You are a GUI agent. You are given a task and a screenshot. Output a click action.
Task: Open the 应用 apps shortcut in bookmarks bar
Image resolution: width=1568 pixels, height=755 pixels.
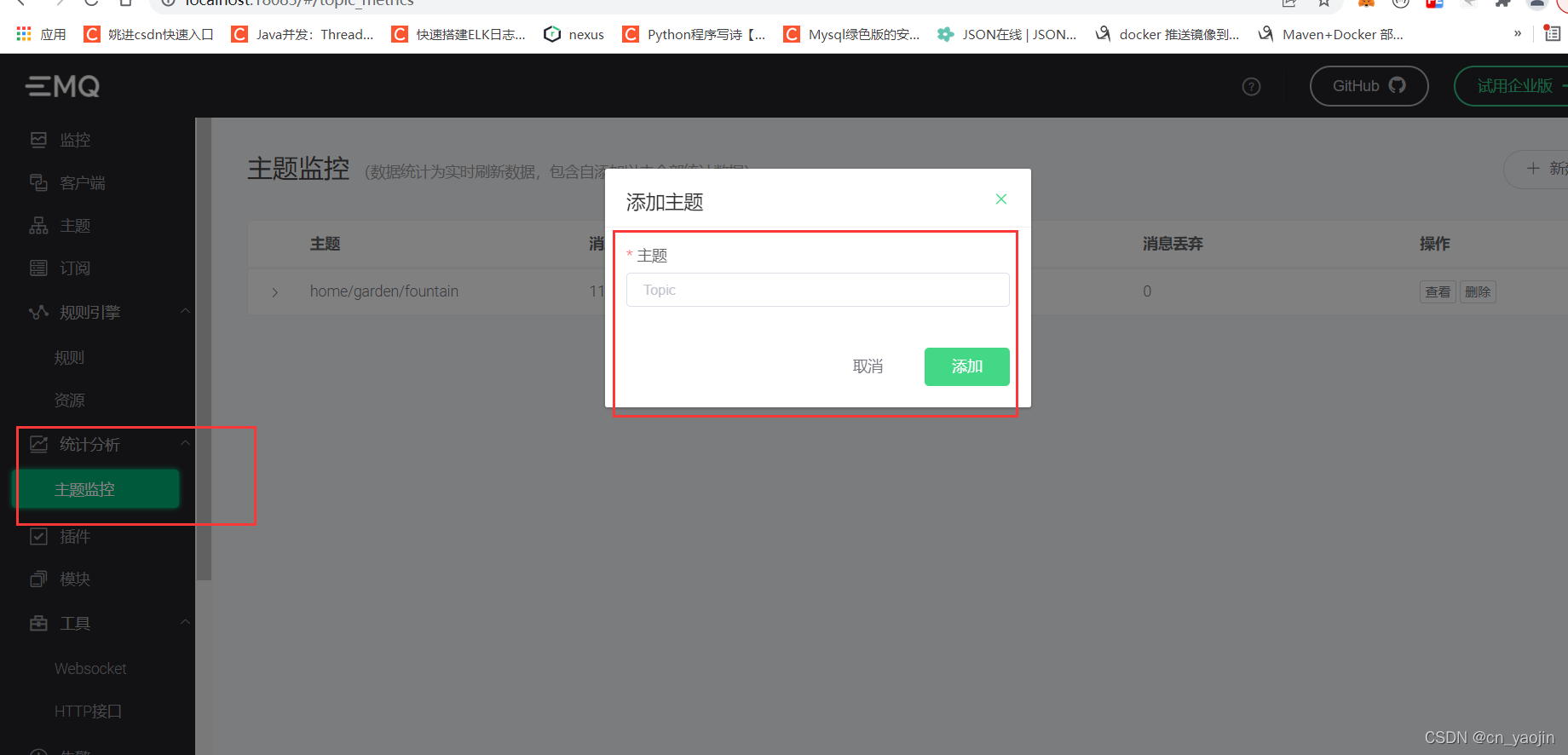click(x=41, y=34)
